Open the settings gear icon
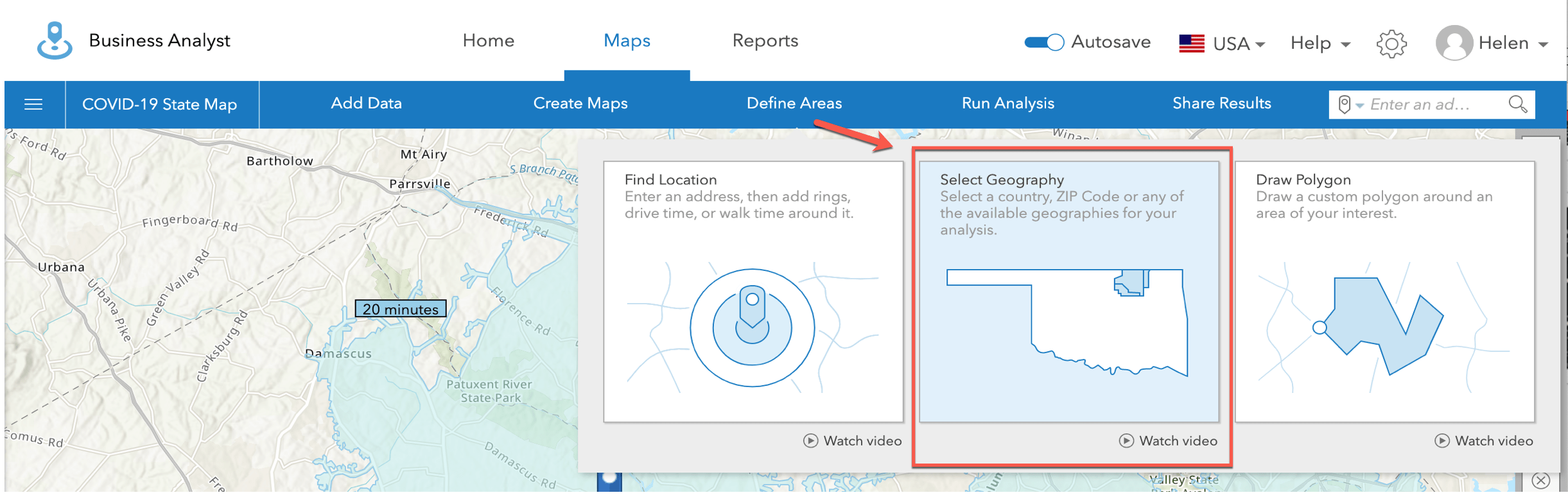 coord(1391,44)
